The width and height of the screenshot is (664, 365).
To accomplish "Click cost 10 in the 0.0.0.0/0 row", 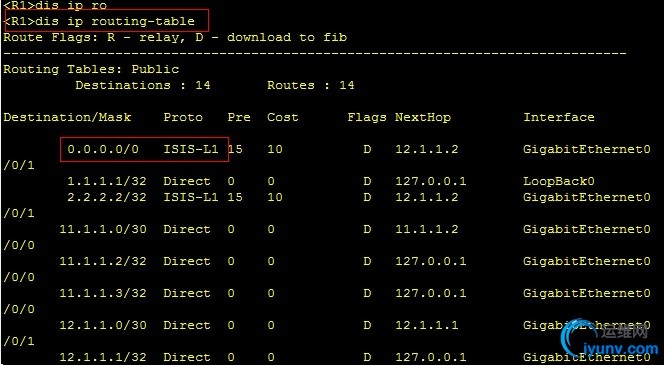I will coord(275,149).
